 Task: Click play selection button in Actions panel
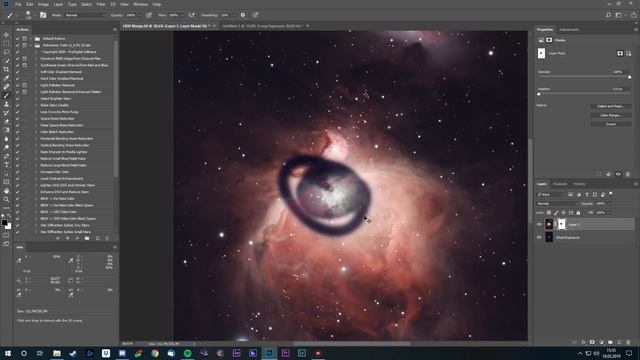point(77,238)
